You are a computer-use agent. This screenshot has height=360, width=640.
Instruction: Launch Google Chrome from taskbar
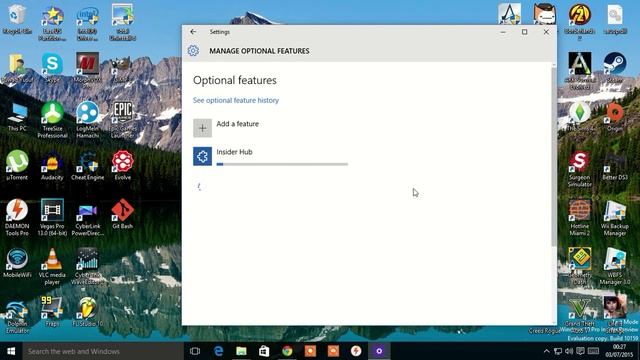click(x=287, y=351)
